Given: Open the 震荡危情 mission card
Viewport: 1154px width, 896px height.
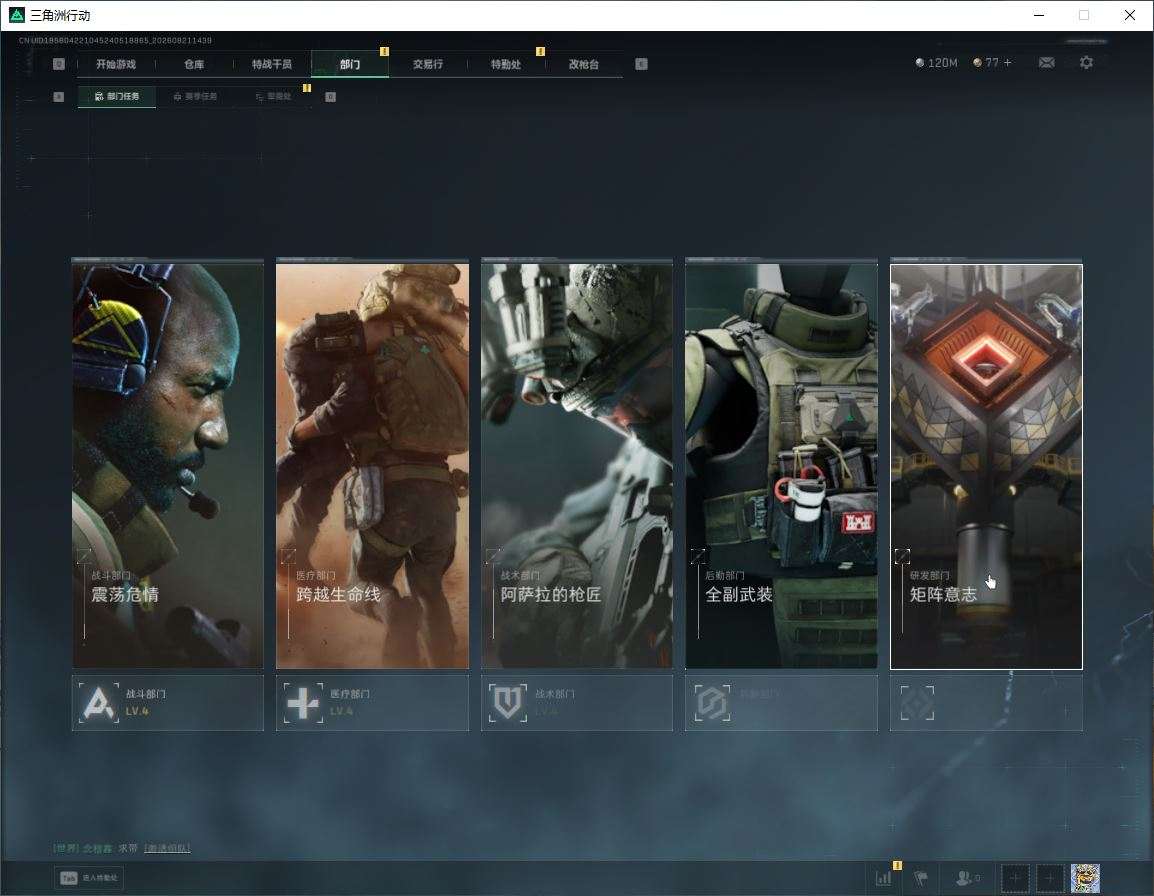Looking at the screenshot, I should tap(168, 466).
